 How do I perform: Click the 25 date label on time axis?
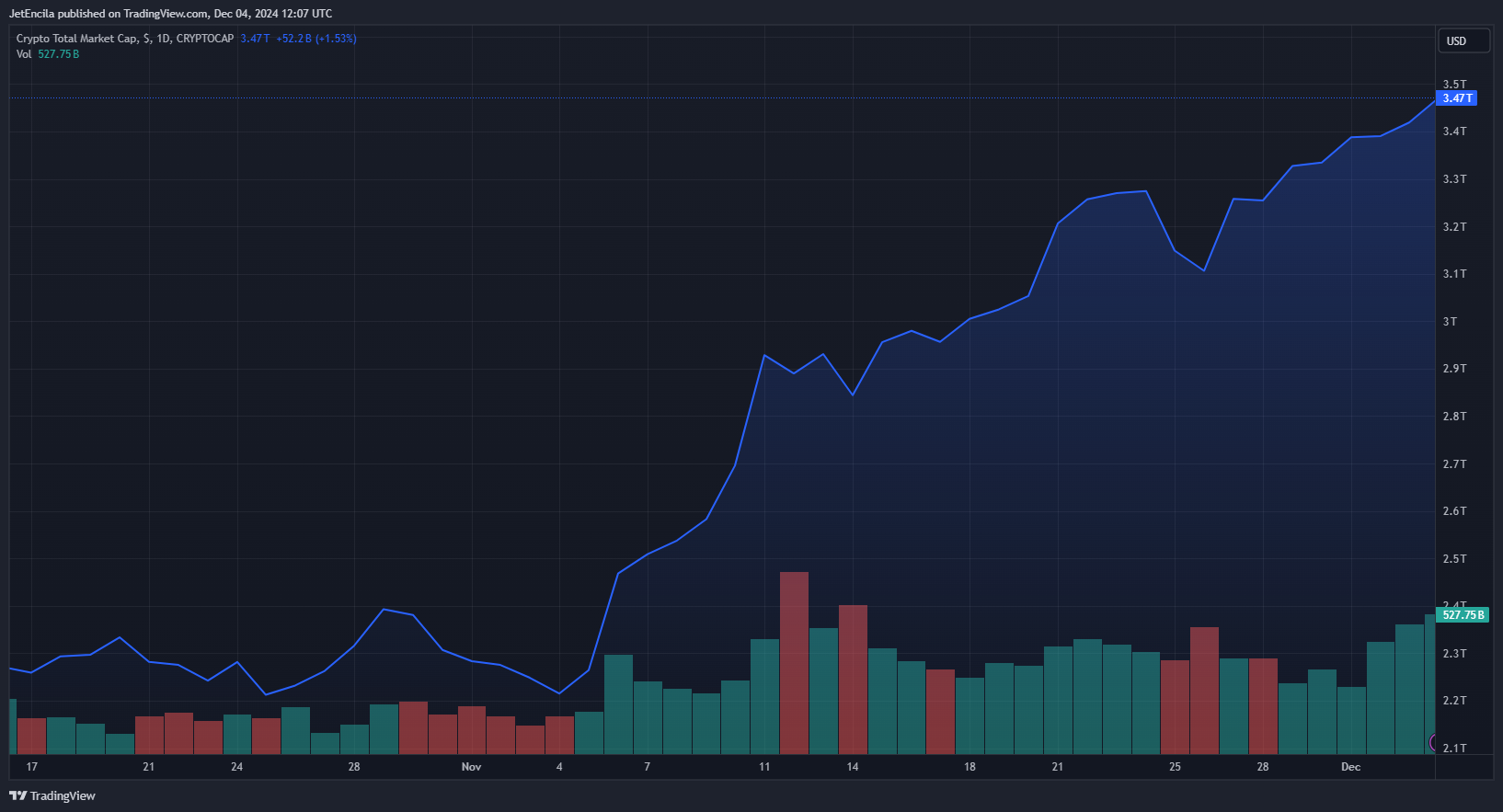(1175, 767)
